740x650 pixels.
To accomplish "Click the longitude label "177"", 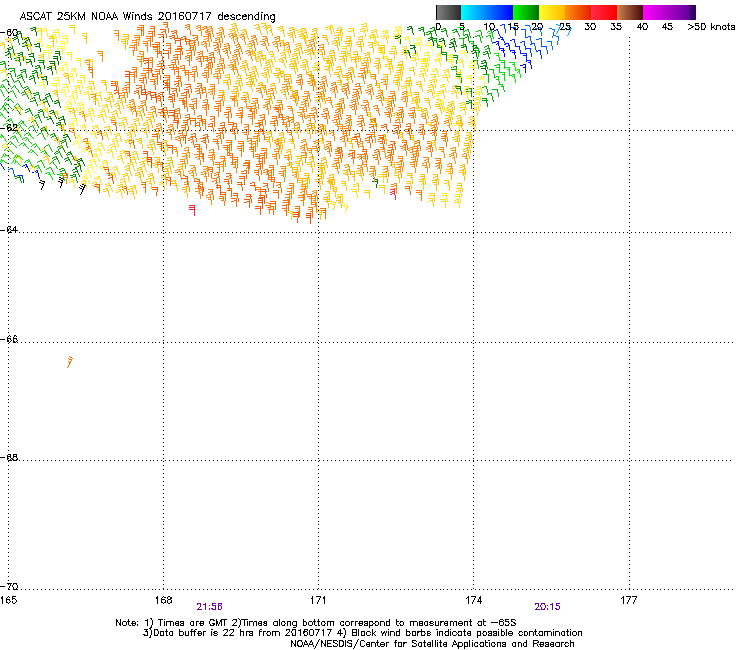I will pyautogui.click(x=629, y=600).
